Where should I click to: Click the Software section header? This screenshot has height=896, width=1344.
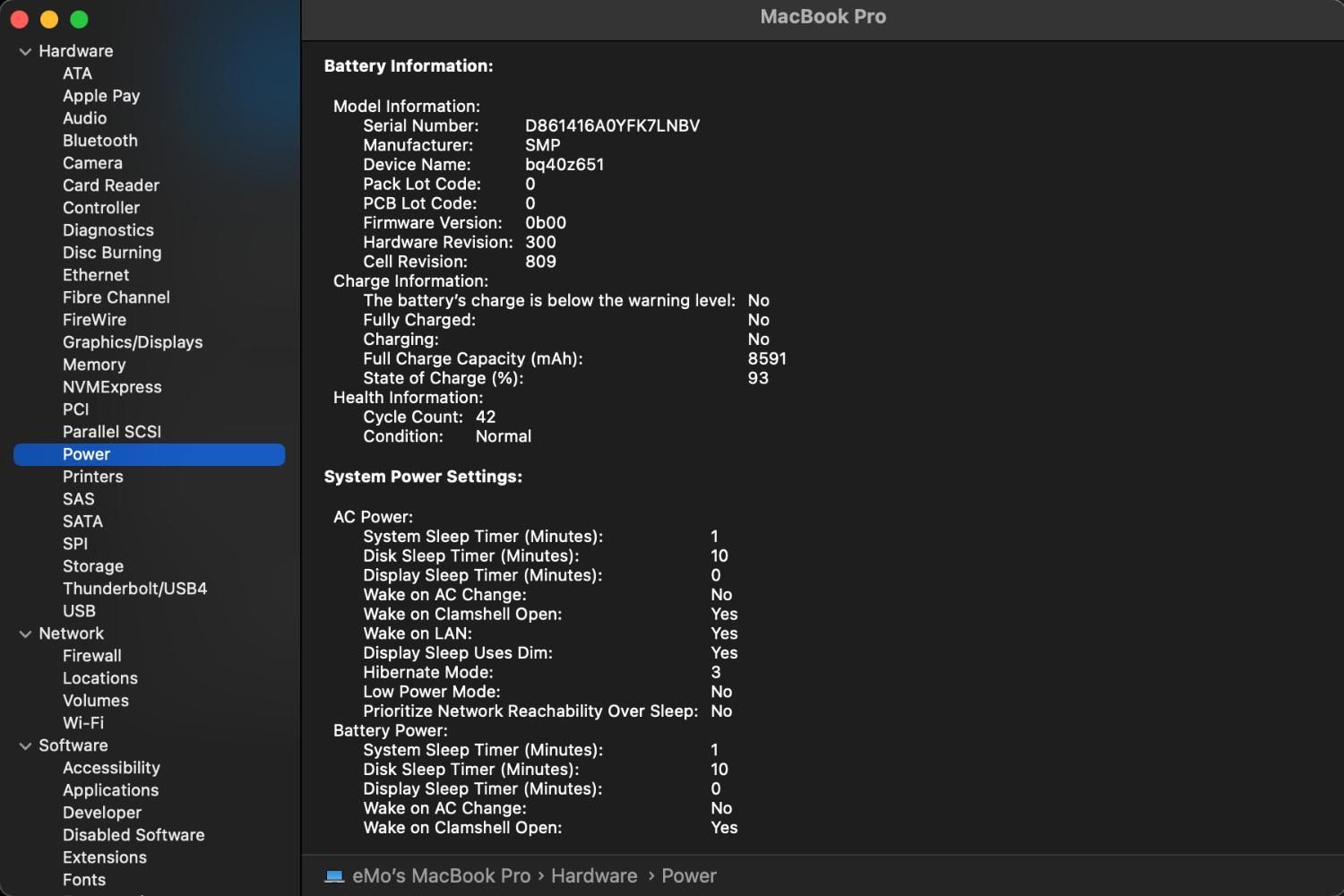pyautogui.click(x=73, y=745)
